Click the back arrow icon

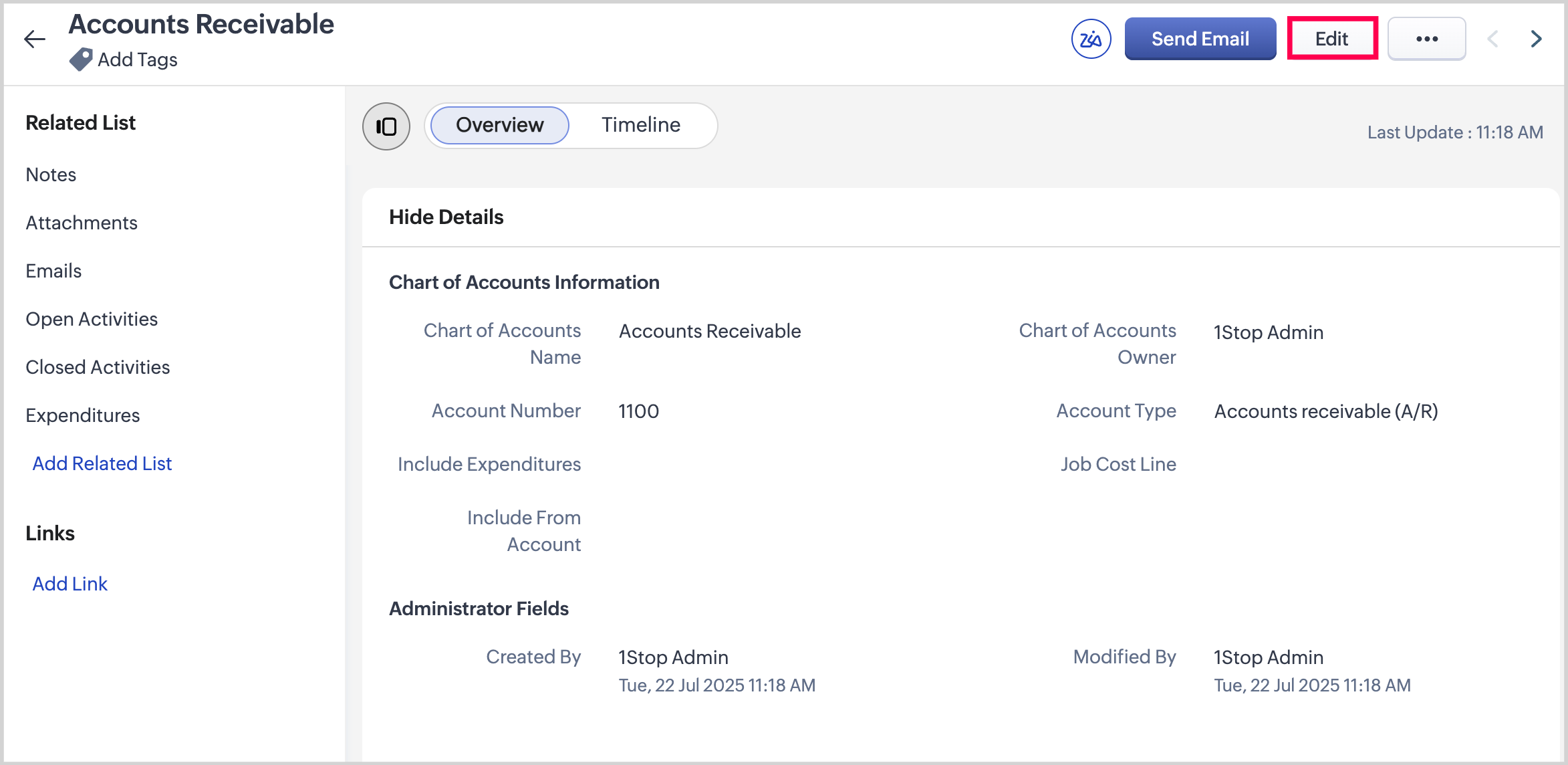pos(35,39)
